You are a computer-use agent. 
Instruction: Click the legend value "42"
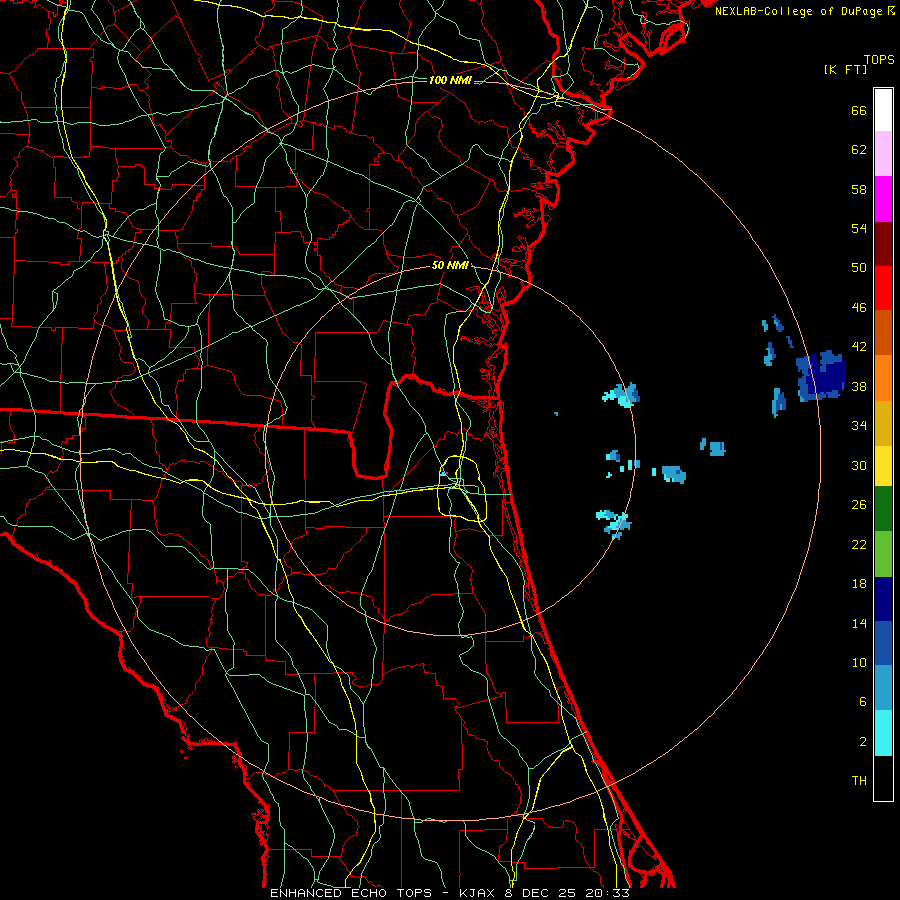point(859,347)
